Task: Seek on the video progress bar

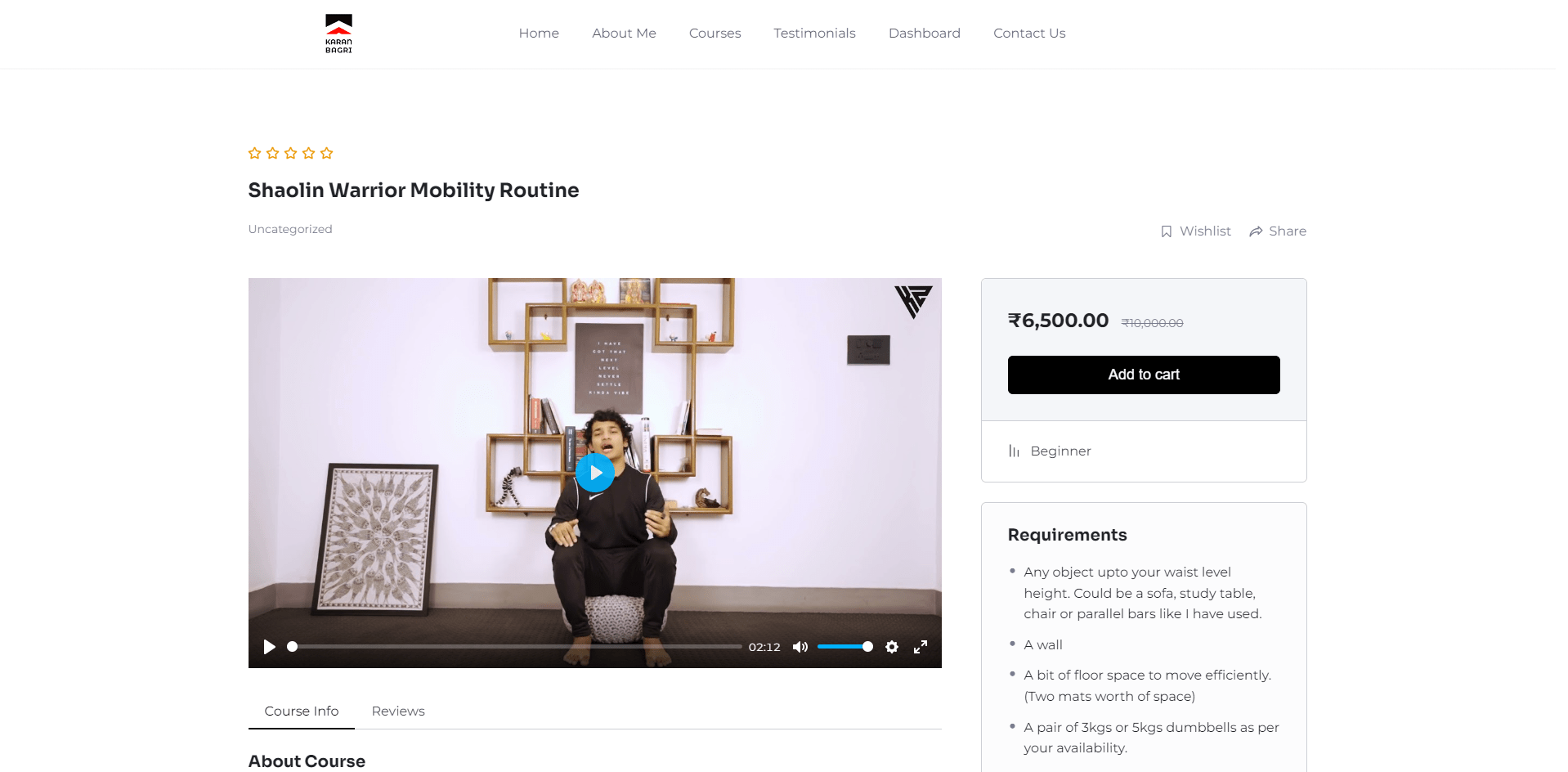Action: click(515, 647)
